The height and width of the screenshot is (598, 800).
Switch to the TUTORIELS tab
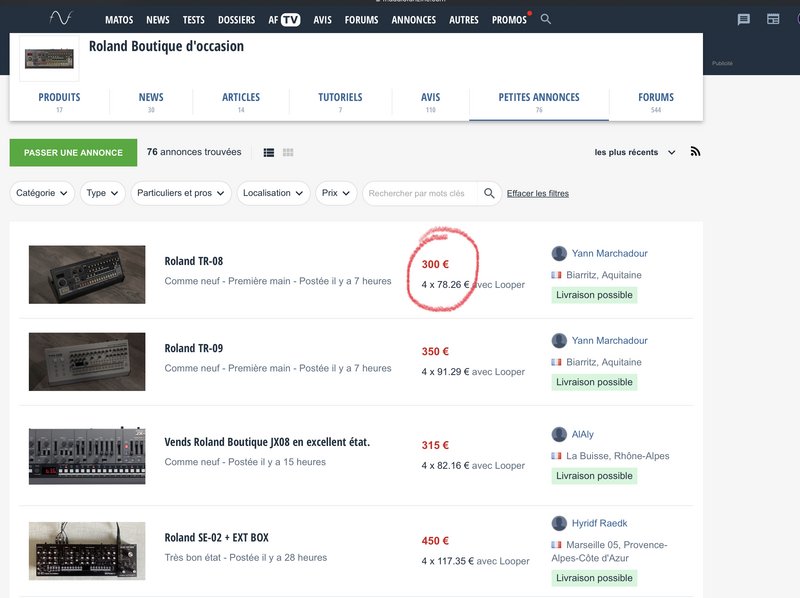[340, 102]
